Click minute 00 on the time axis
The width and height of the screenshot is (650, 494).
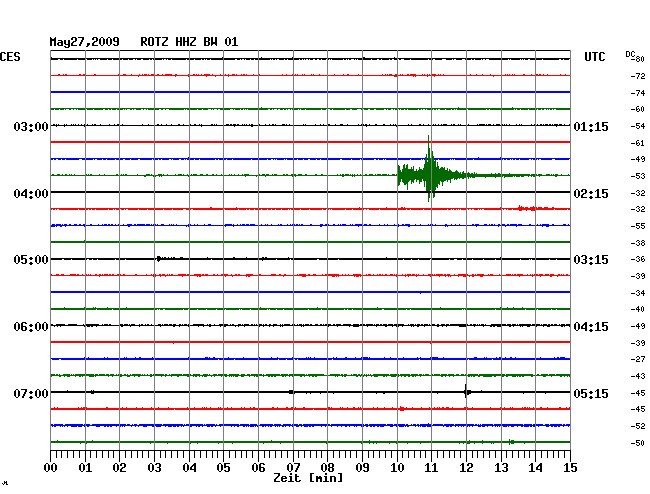click(51, 468)
